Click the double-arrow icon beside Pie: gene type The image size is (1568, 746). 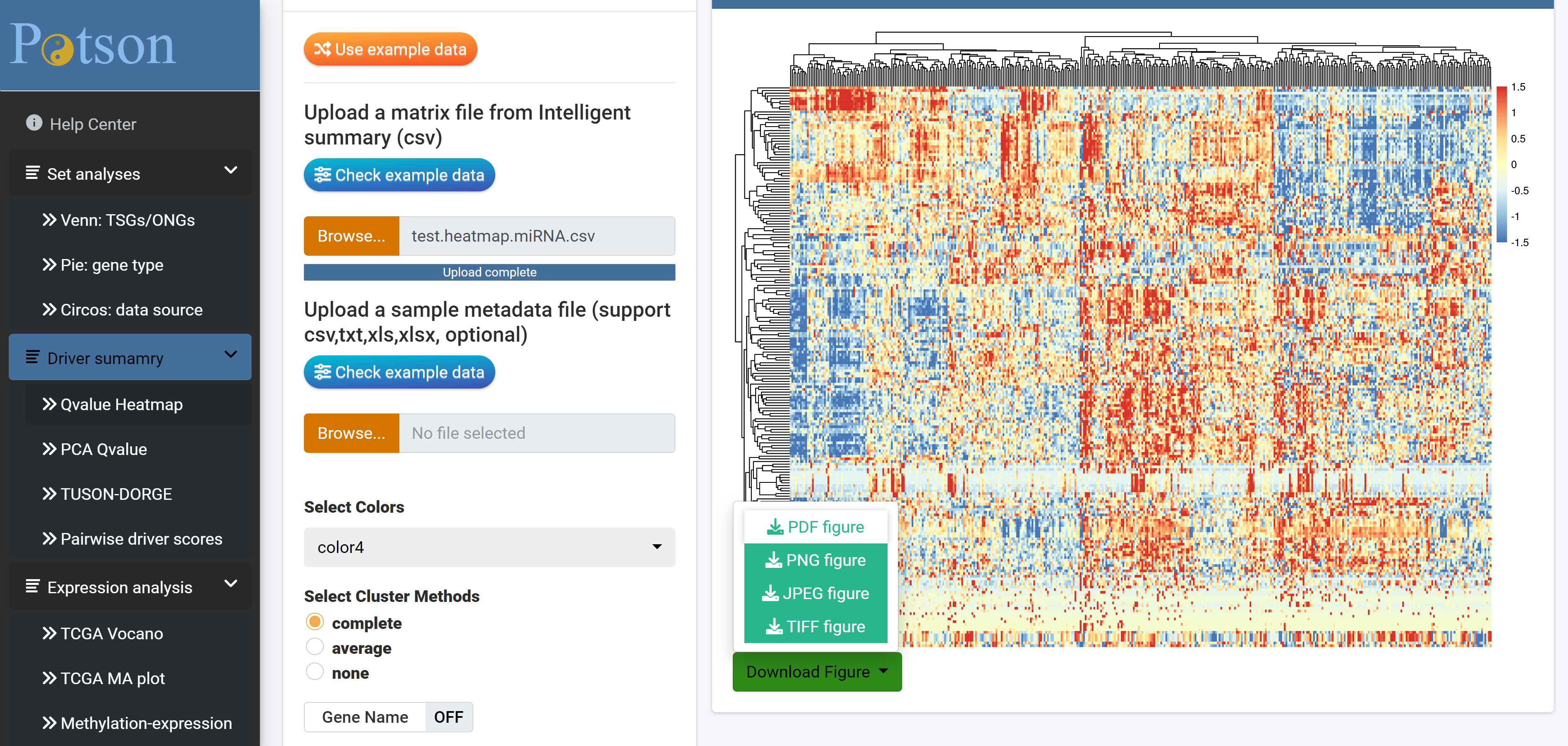coord(49,265)
